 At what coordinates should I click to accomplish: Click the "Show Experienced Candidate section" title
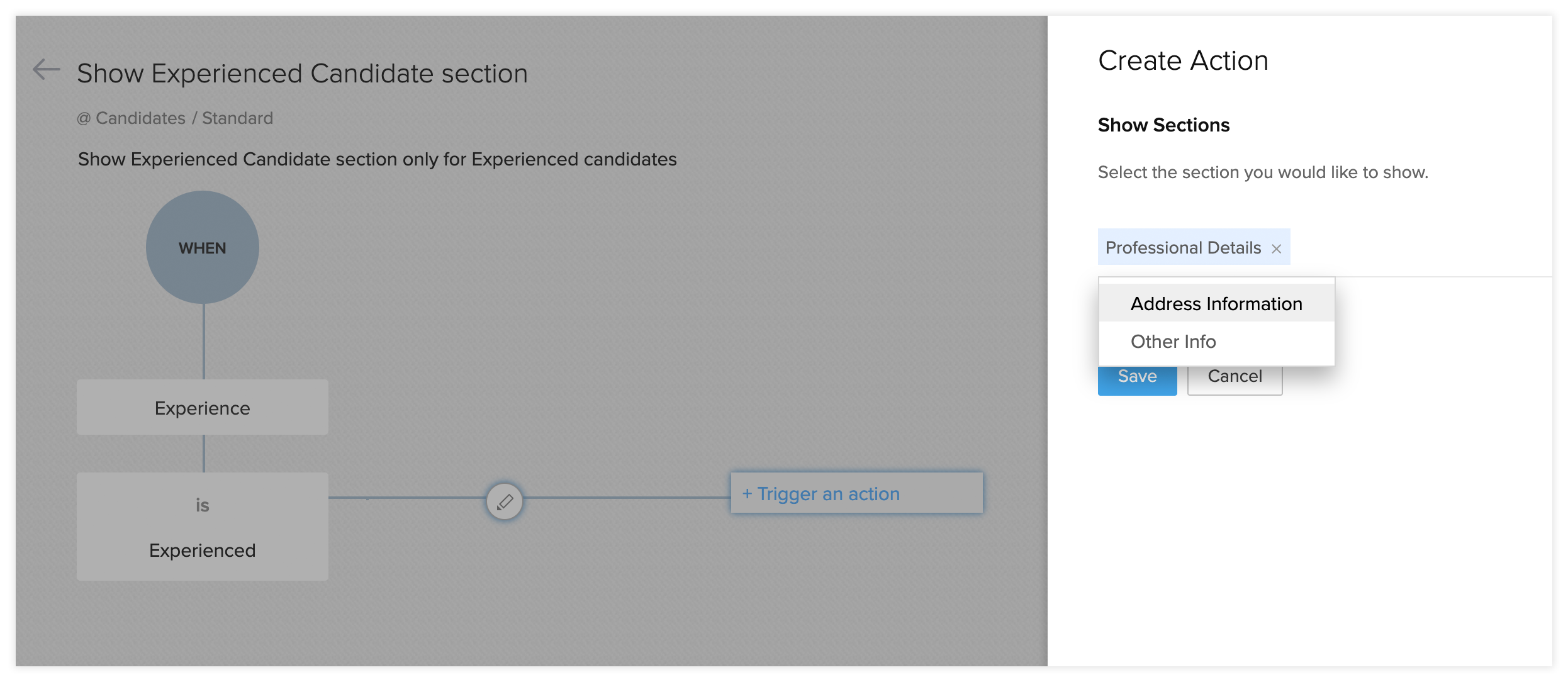tap(302, 74)
